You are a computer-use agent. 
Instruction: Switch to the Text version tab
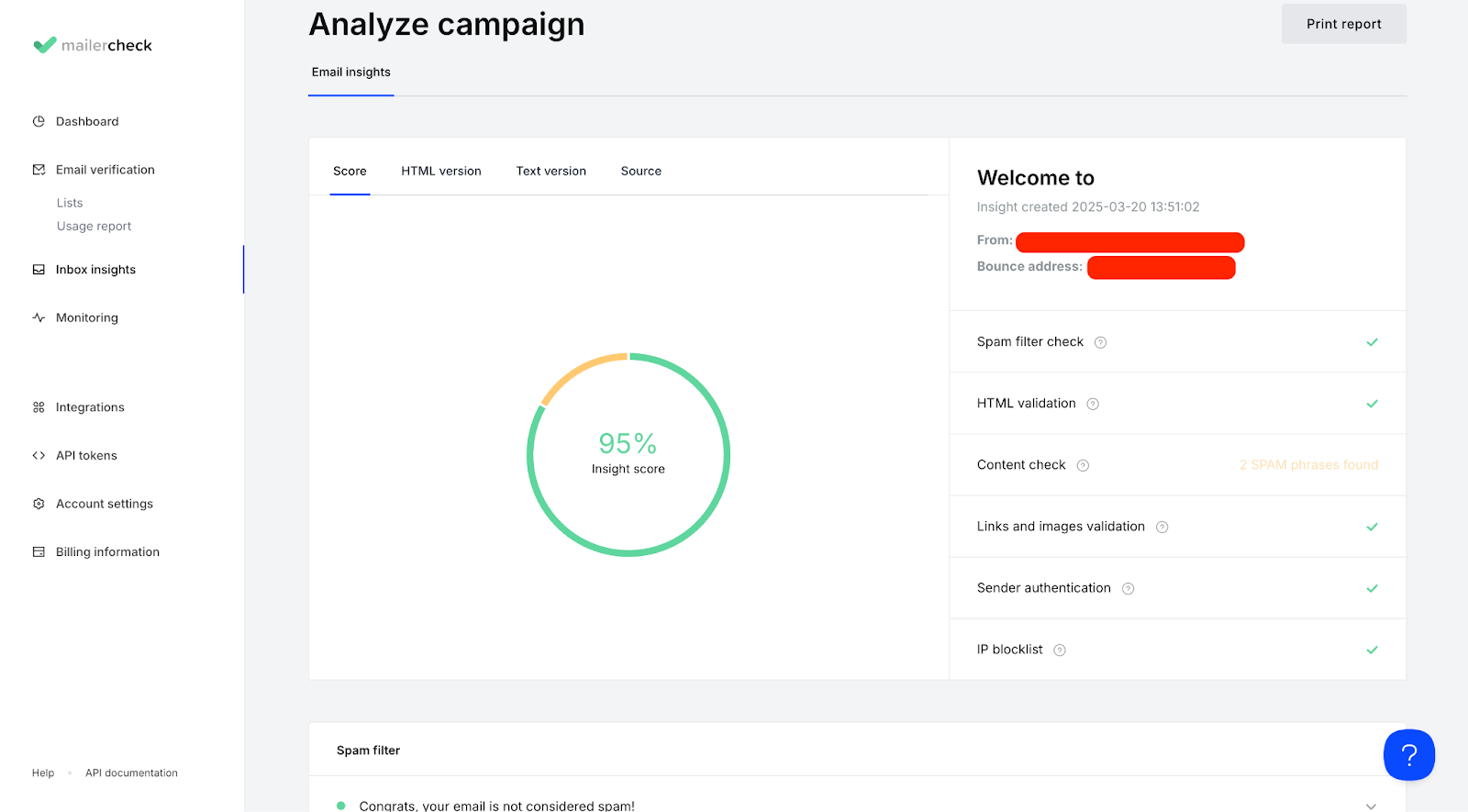click(x=550, y=171)
